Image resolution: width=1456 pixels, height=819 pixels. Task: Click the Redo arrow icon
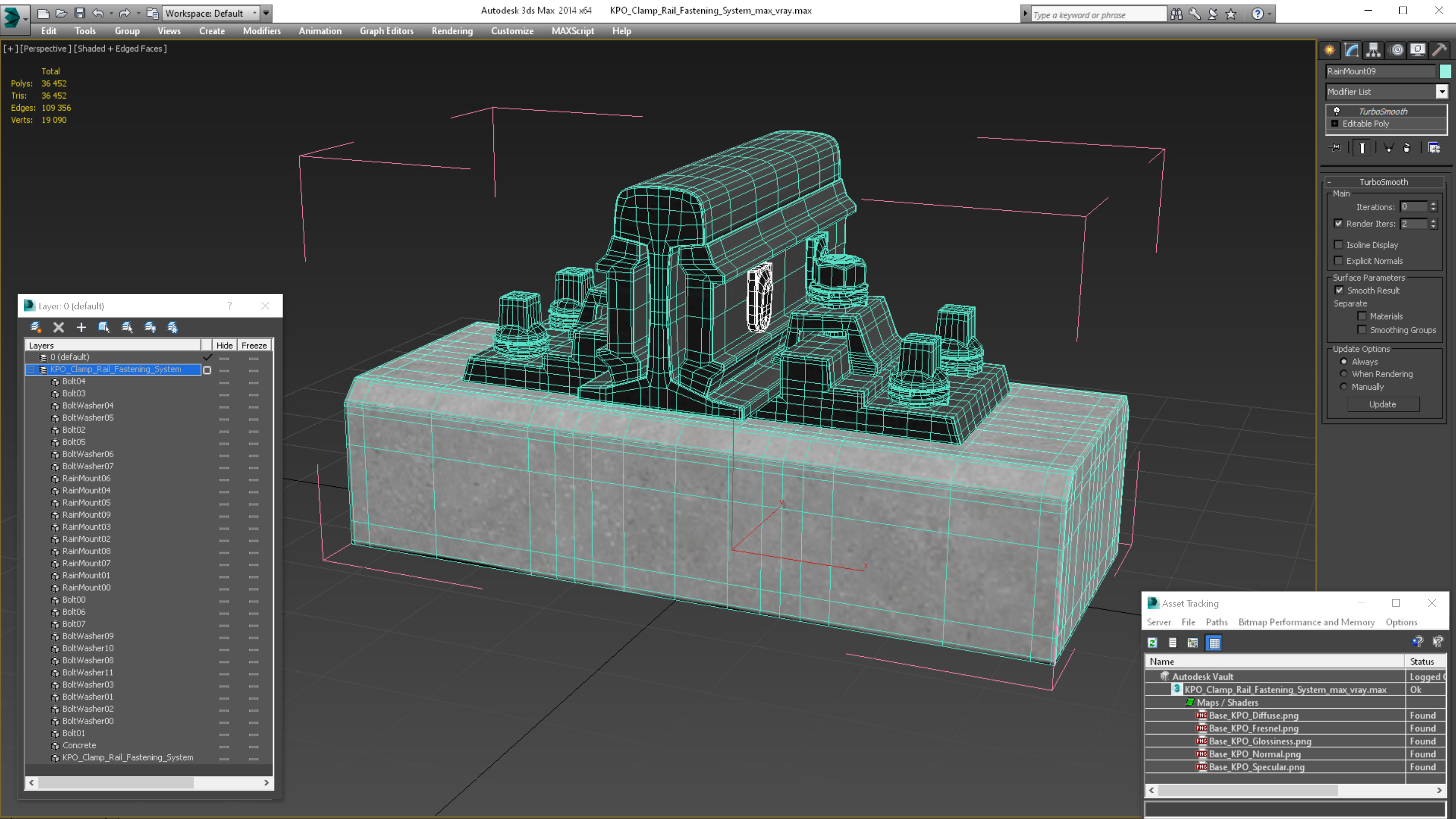click(x=124, y=13)
